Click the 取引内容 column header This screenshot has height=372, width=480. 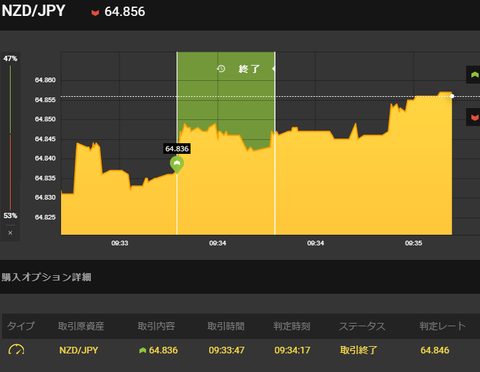tap(156, 326)
